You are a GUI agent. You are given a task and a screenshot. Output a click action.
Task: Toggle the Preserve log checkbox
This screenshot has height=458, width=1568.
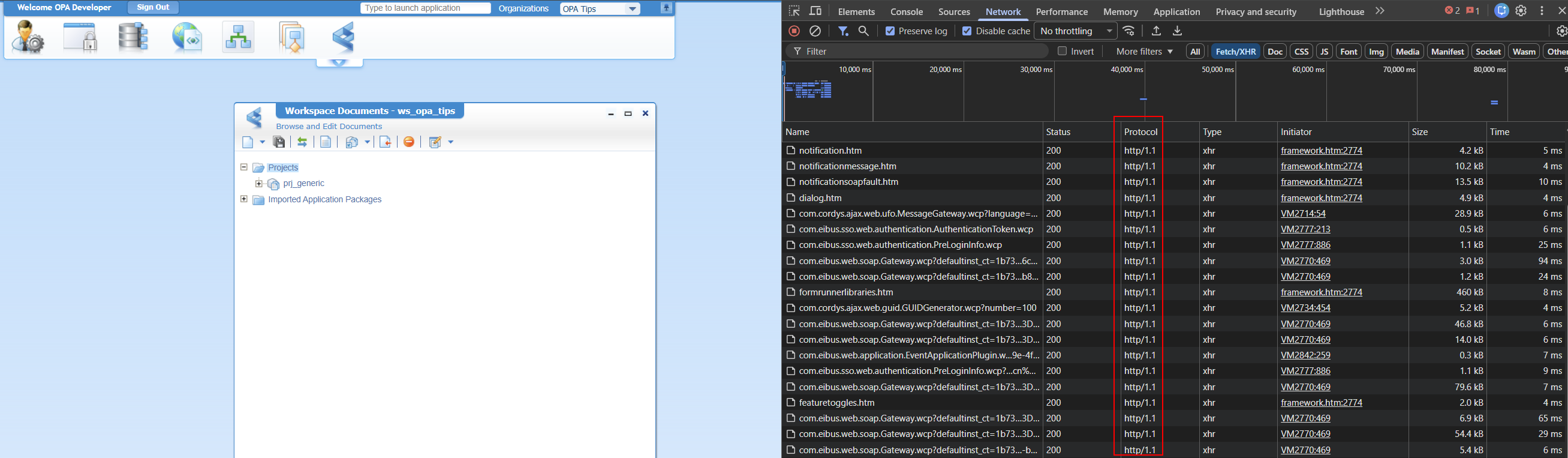(x=890, y=31)
